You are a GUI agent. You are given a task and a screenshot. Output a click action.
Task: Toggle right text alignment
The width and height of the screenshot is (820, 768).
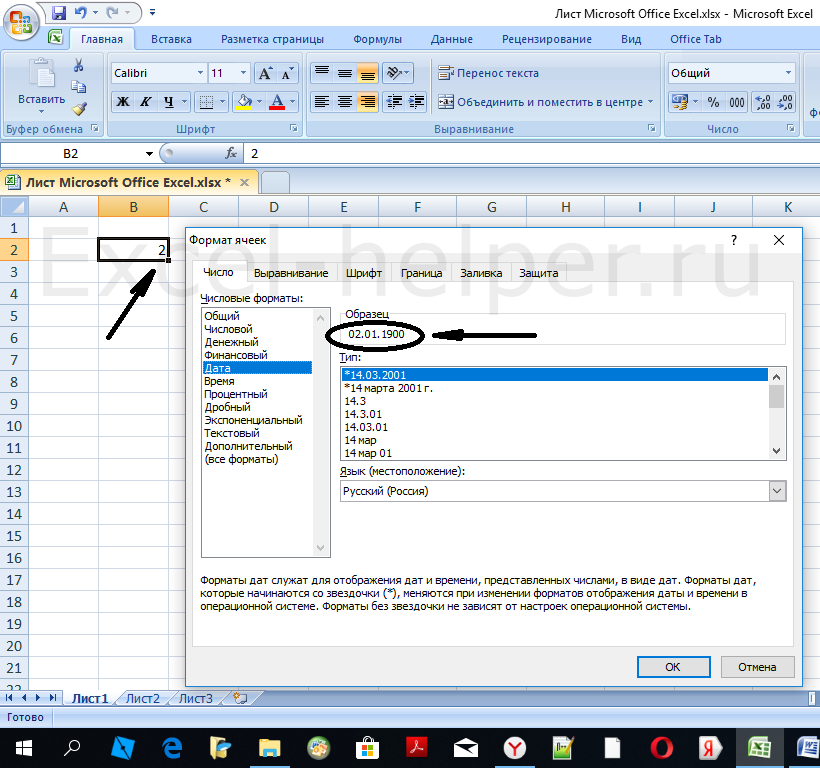[x=368, y=102]
